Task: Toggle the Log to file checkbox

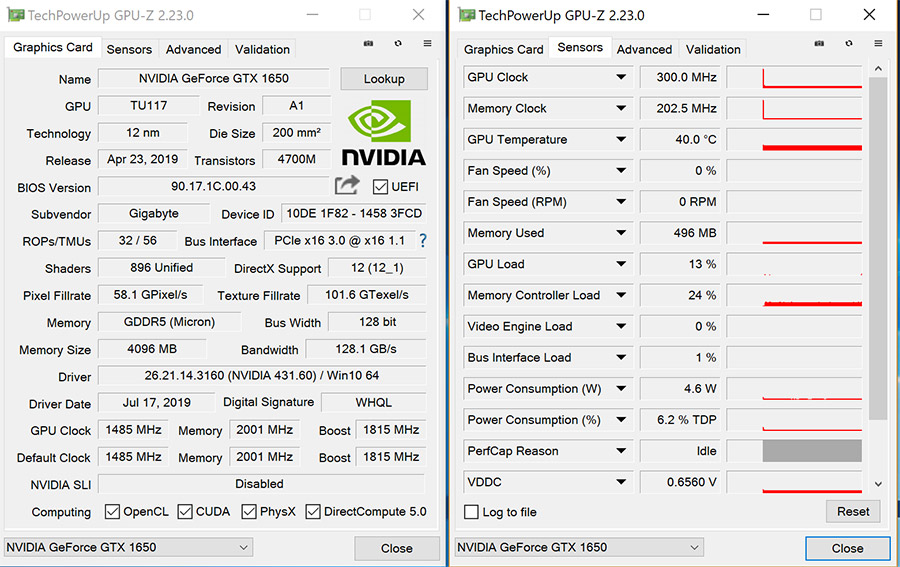Action: [x=472, y=512]
